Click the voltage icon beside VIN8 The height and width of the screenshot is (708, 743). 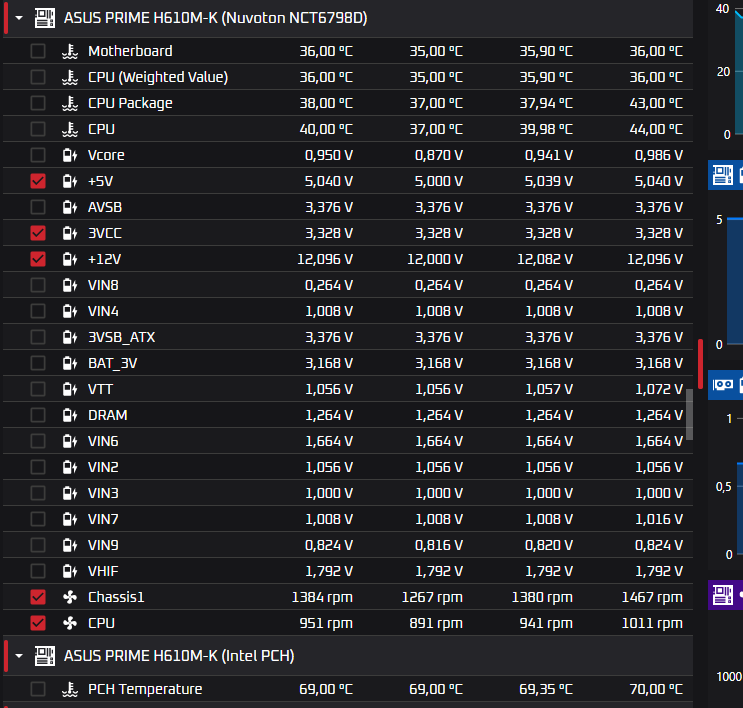70,285
